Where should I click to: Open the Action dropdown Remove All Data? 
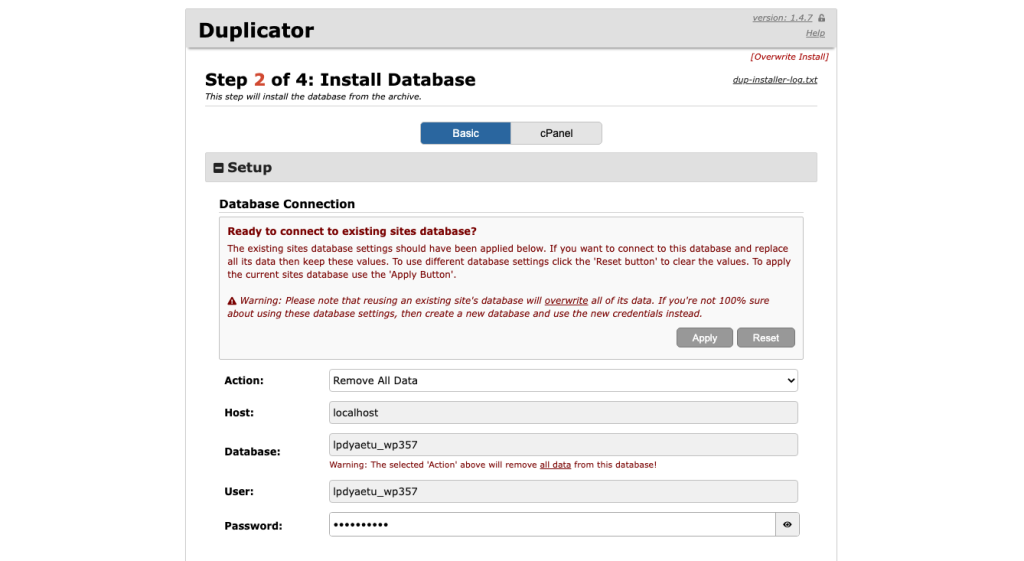(563, 380)
